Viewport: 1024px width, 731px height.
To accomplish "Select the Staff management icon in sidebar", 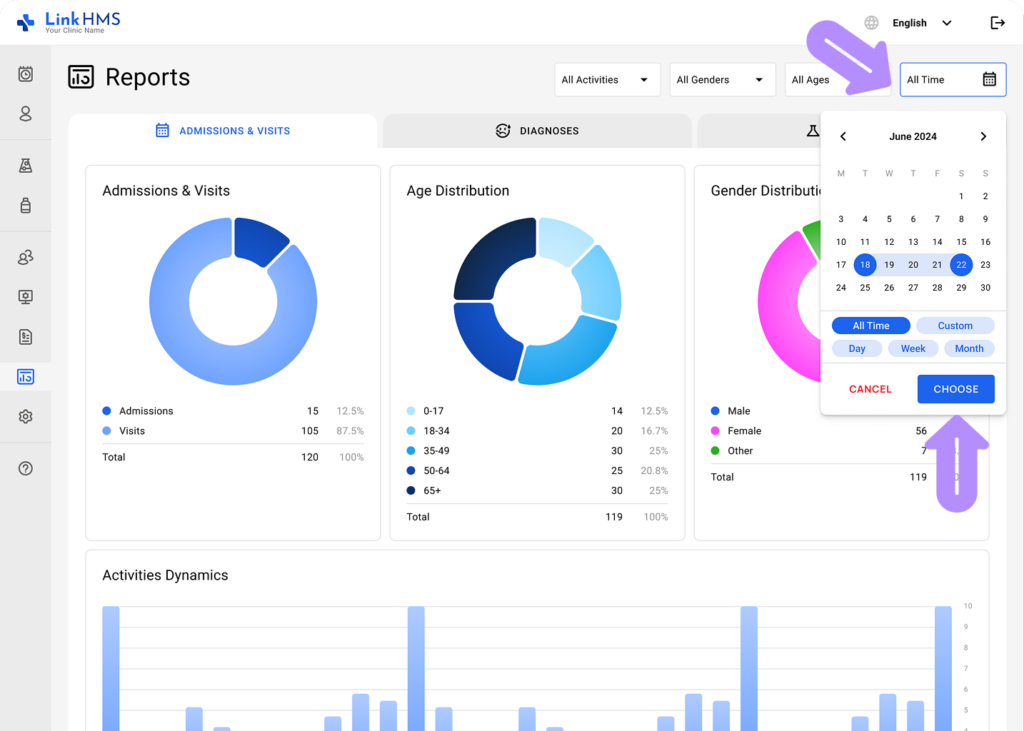I will tap(25, 257).
